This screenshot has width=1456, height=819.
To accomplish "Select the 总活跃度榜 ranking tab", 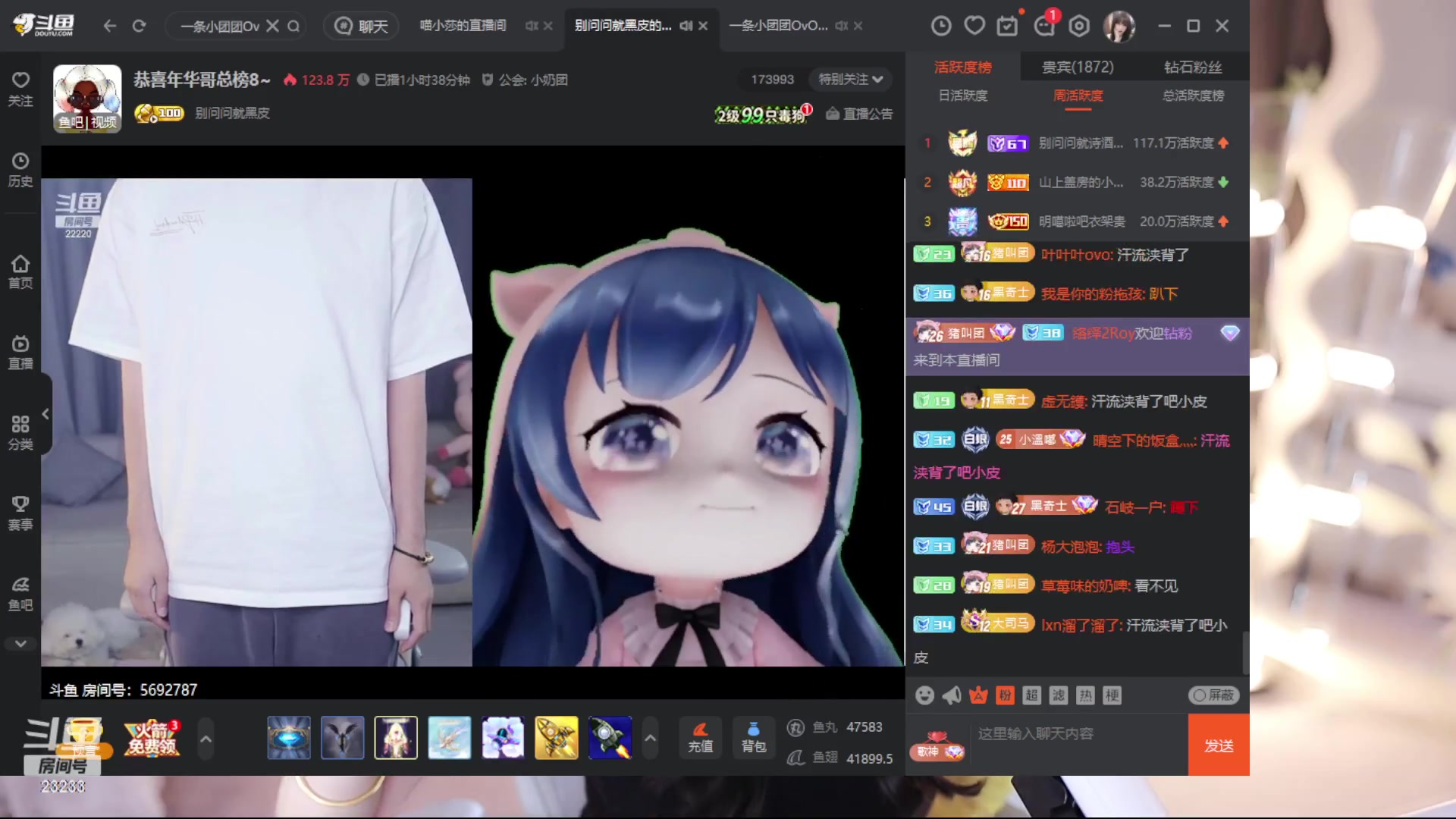I will pyautogui.click(x=1191, y=96).
